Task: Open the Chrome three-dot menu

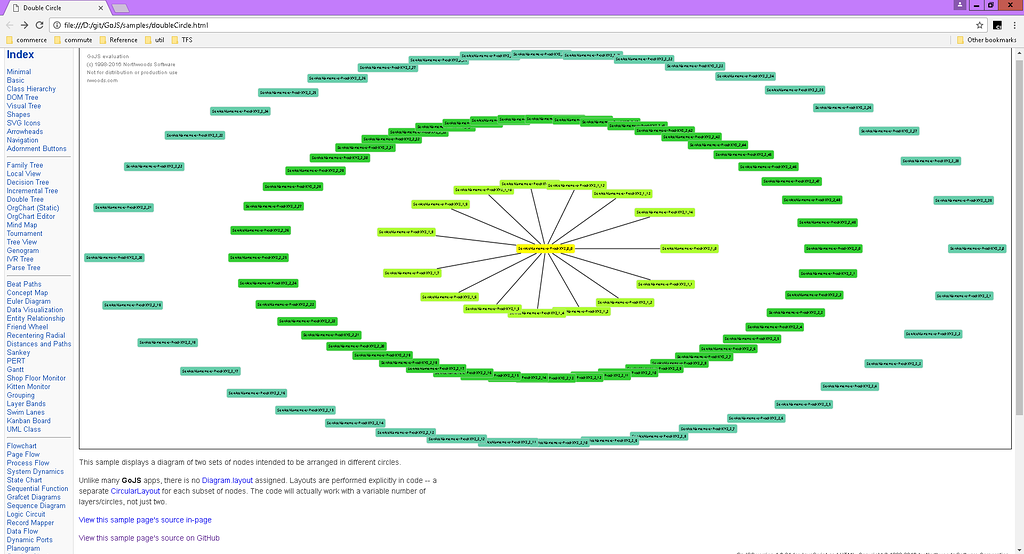Action: (x=1014, y=24)
